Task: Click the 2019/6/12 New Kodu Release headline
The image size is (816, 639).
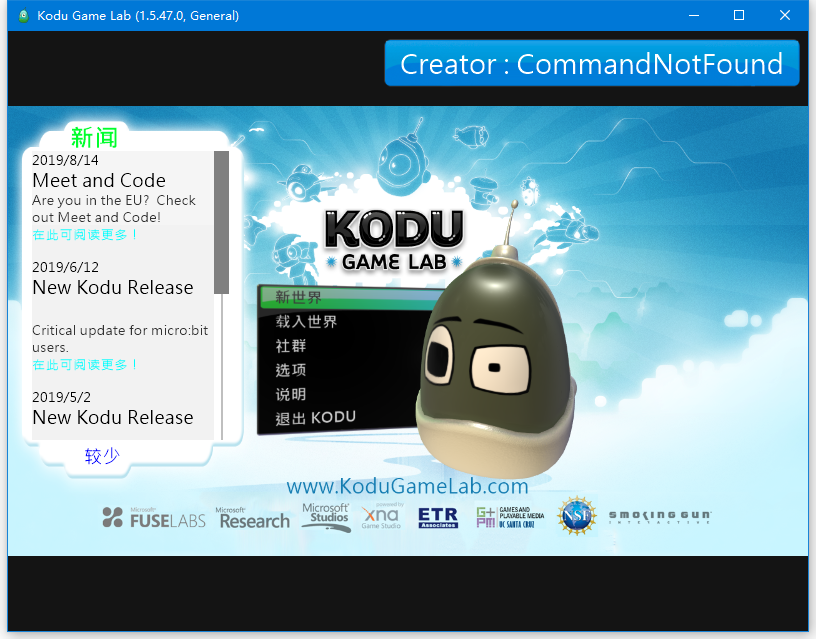Action: point(113,287)
